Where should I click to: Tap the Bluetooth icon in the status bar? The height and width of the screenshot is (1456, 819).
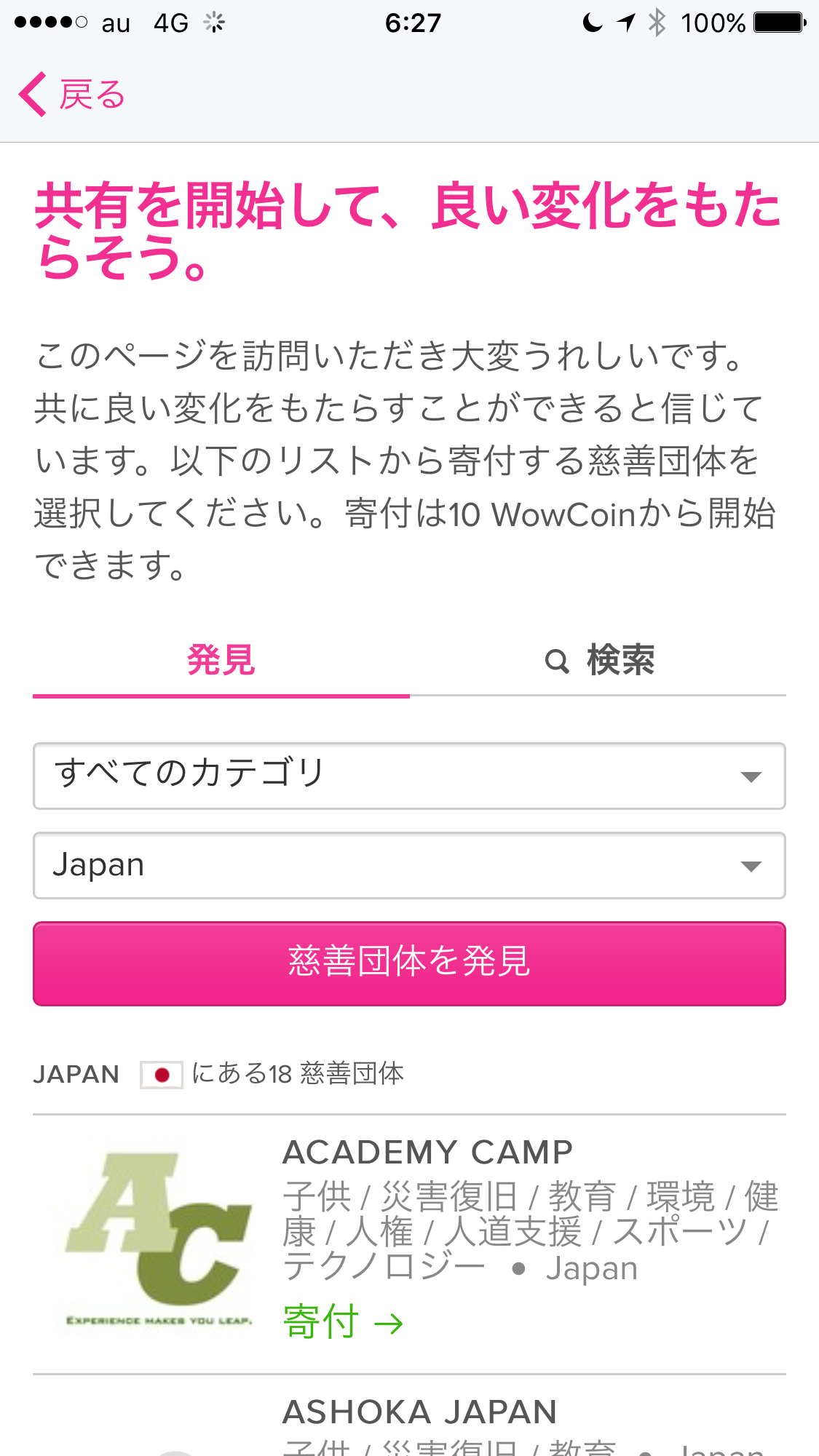pos(657,22)
